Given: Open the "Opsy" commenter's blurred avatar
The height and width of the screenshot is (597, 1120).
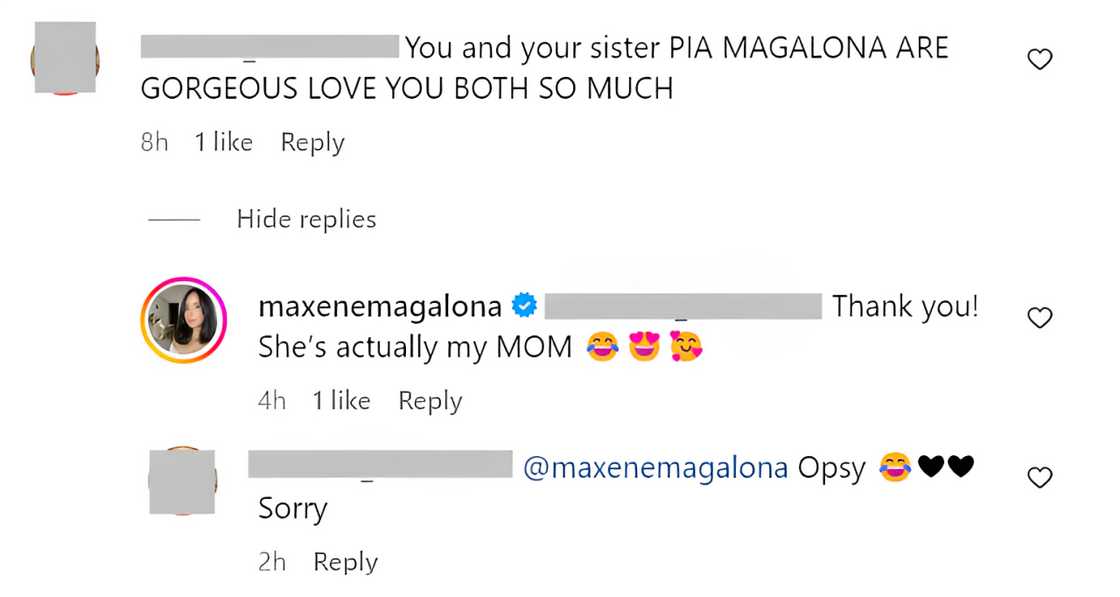Looking at the screenshot, I should click(182, 481).
